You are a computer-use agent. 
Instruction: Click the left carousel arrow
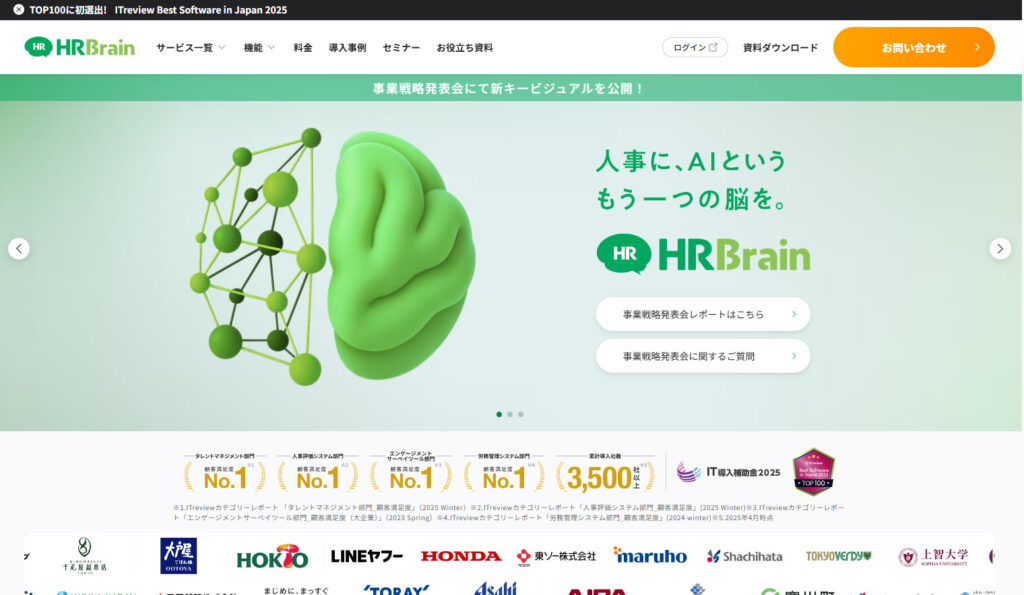tap(18, 247)
